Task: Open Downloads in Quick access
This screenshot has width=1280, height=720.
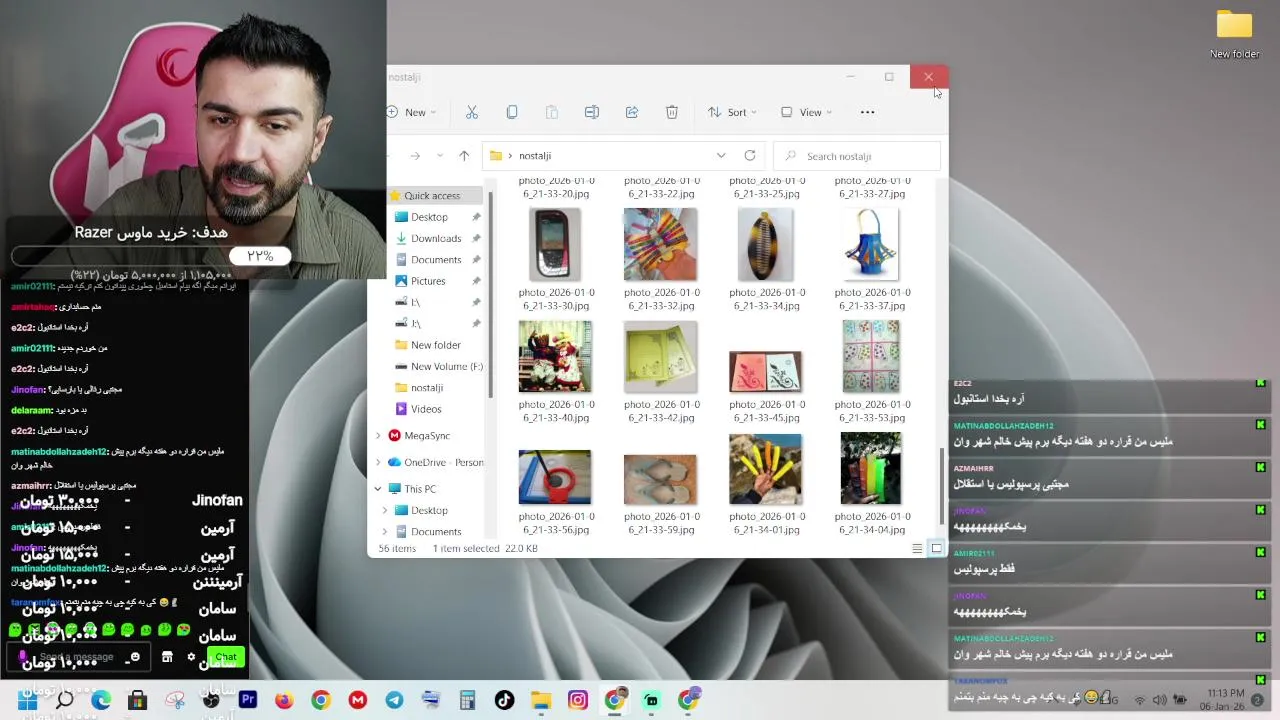Action: (x=436, y=238)
